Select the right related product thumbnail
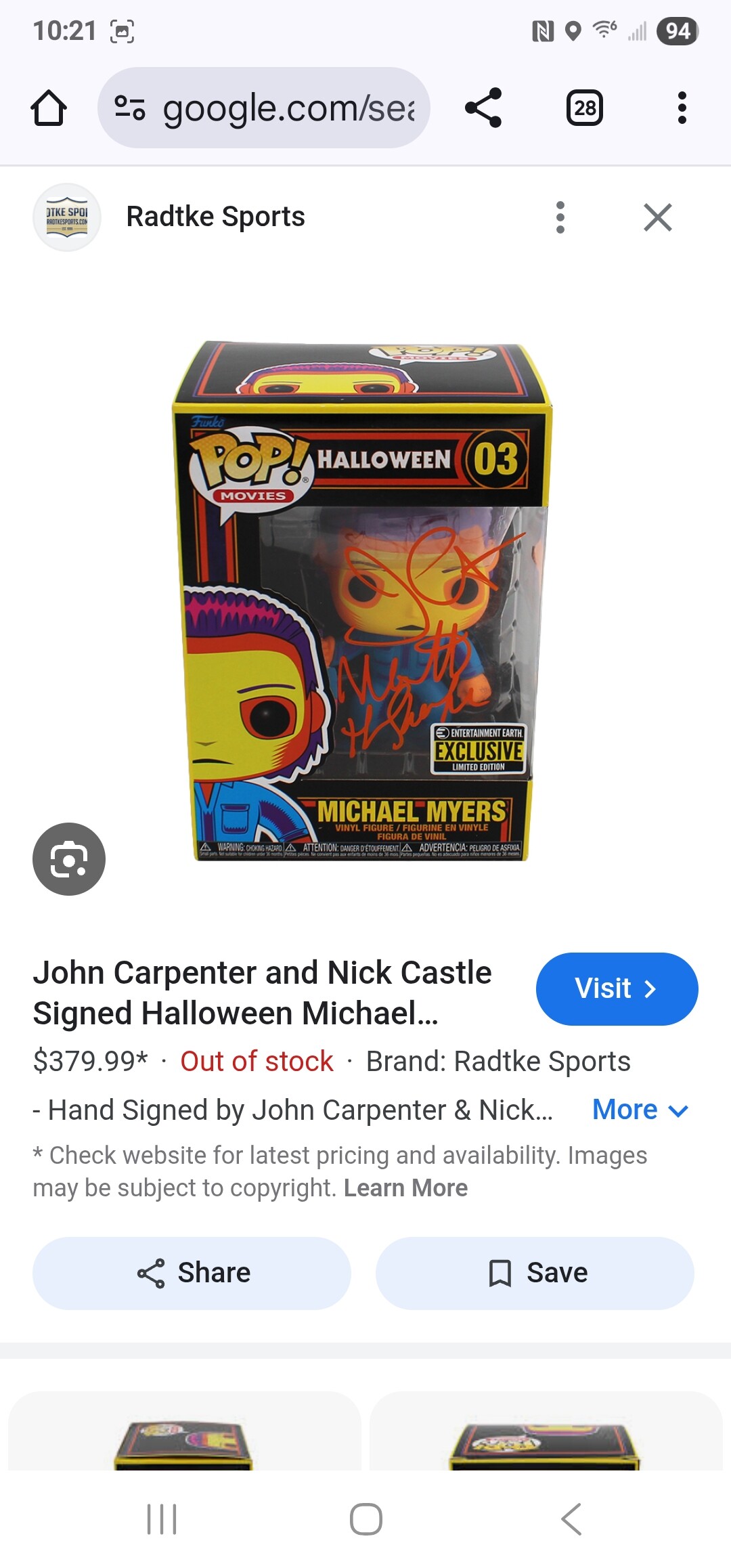This screenshot has height=1568, width=731. (546, 1431)
